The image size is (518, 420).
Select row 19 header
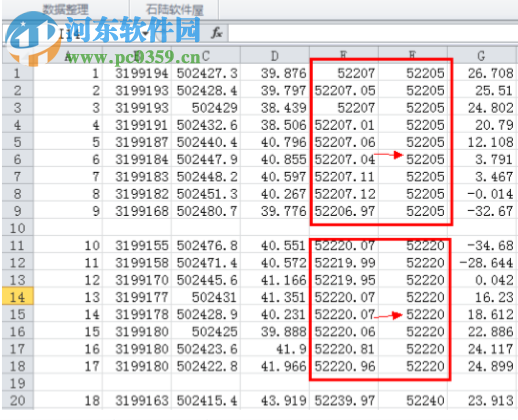(18, 383)
